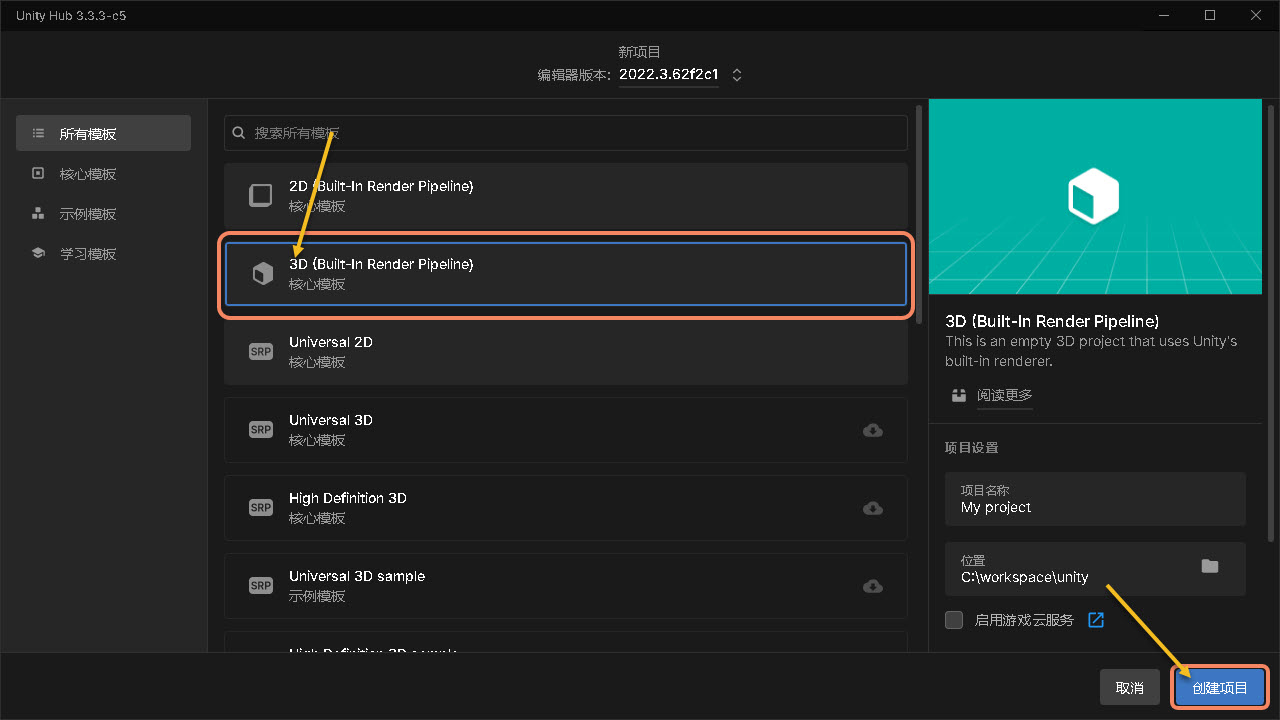Click the 核心模板 sidebar icon
Screen dimensions: 1280x720
[37, 173]
